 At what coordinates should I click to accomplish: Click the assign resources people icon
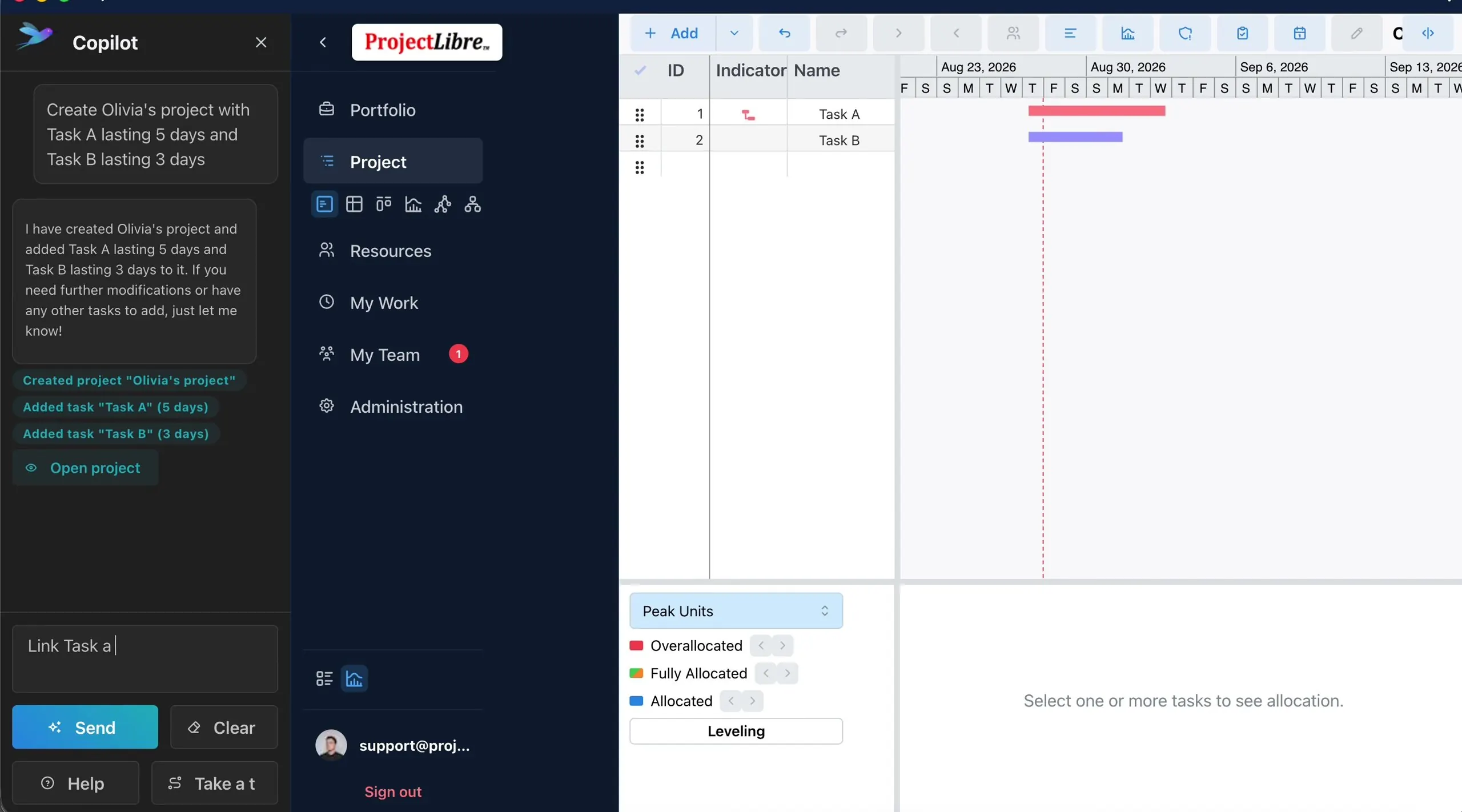[x=1013, y=33]
